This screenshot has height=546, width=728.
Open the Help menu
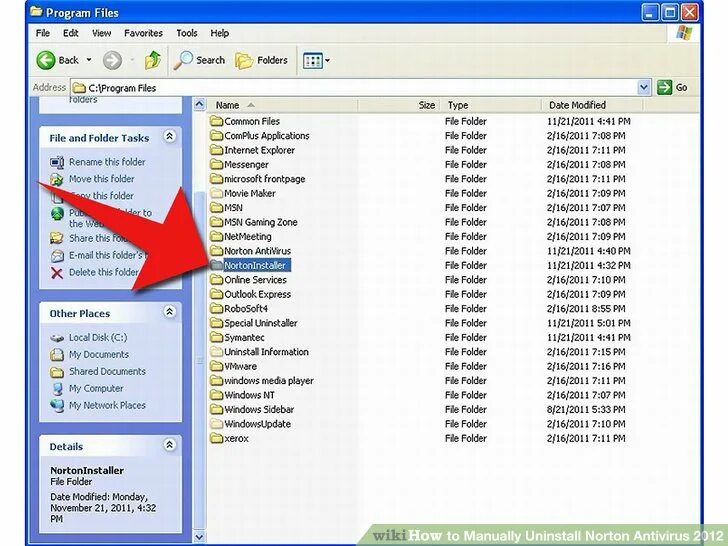(219, 33)
